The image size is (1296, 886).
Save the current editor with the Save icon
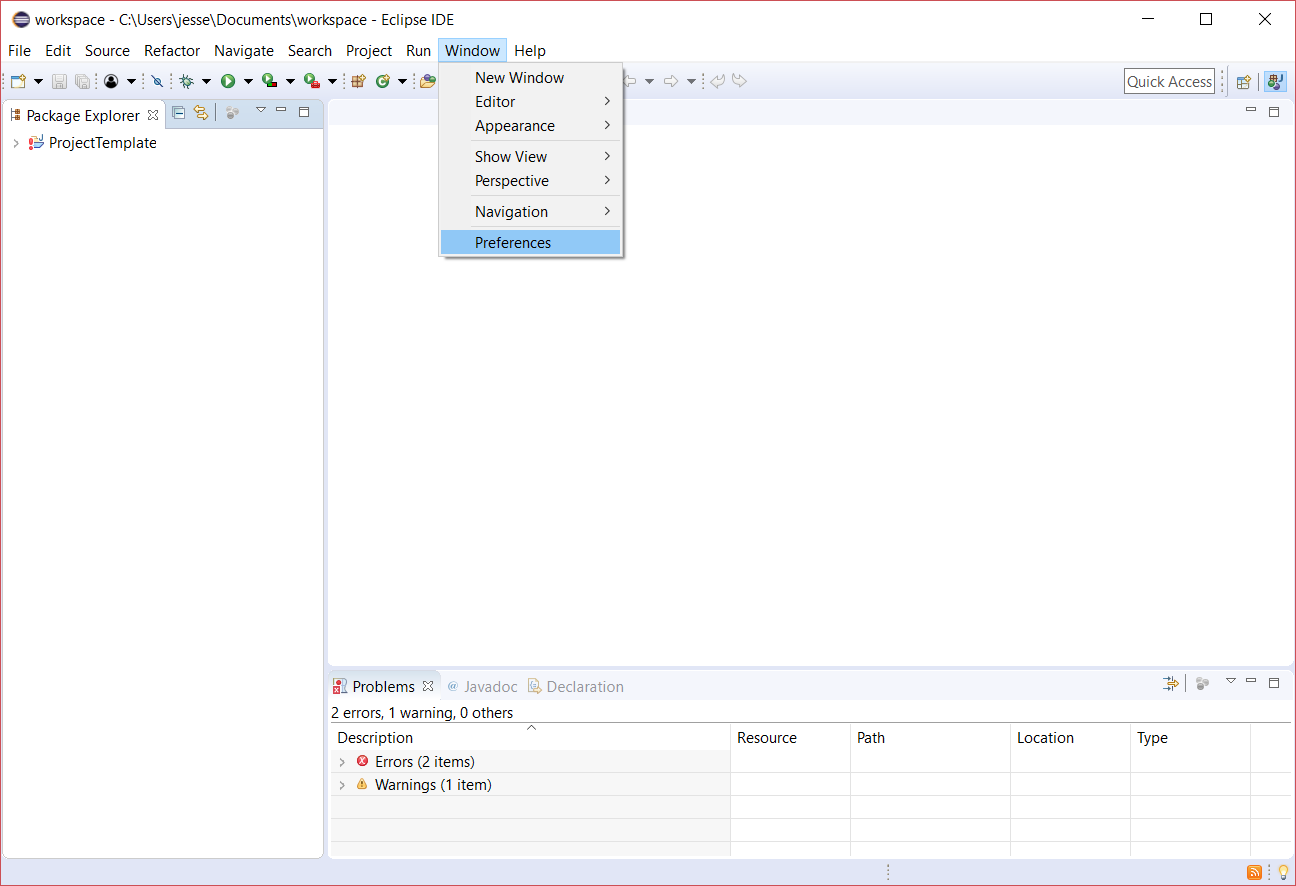pos(59,80)
